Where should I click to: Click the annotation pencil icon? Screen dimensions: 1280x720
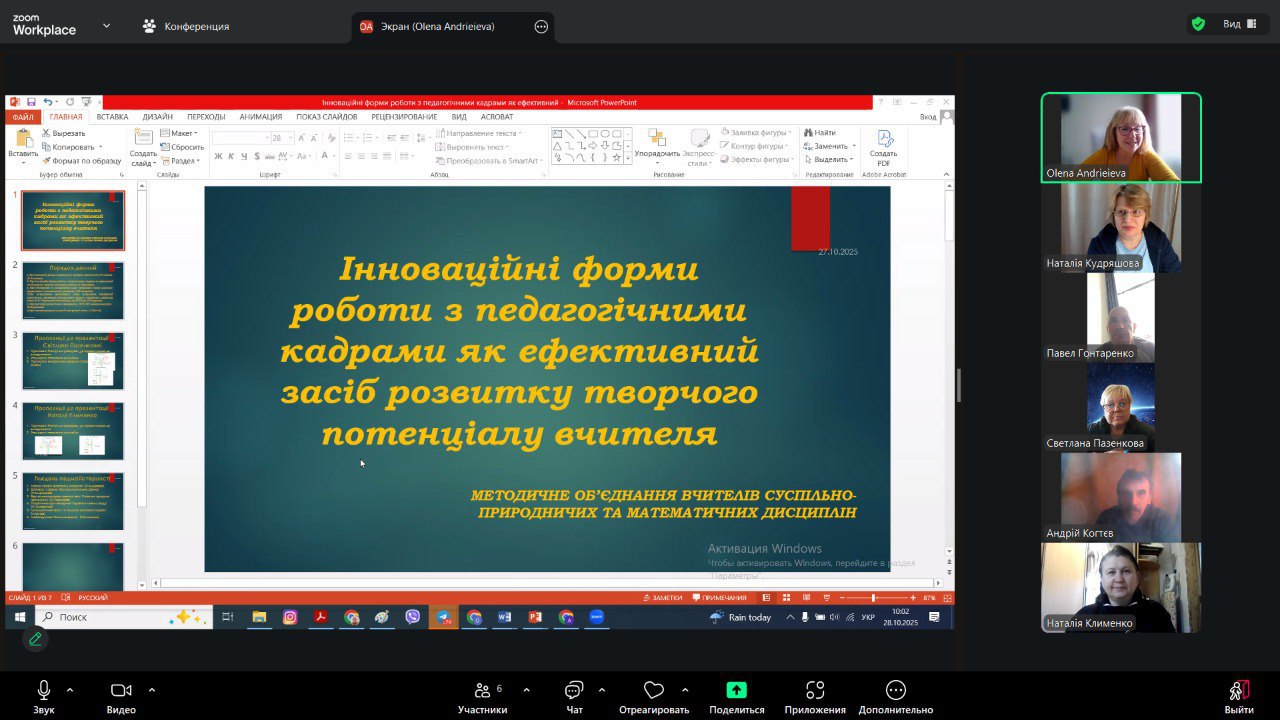pyautogui.click(x=35, y=638)
